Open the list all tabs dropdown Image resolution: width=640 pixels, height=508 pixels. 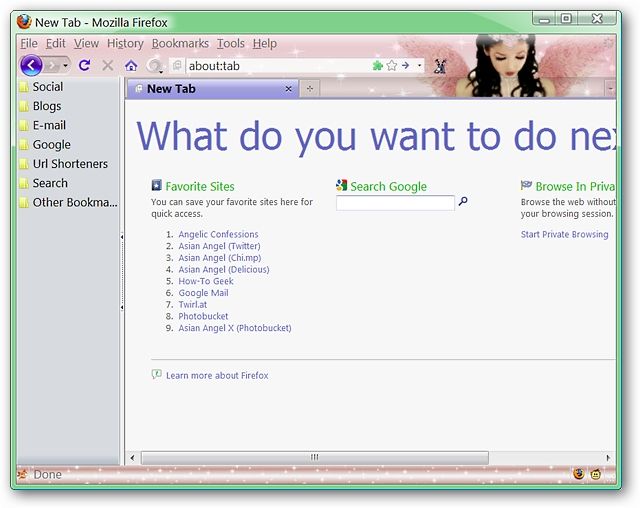pos(610,88)
